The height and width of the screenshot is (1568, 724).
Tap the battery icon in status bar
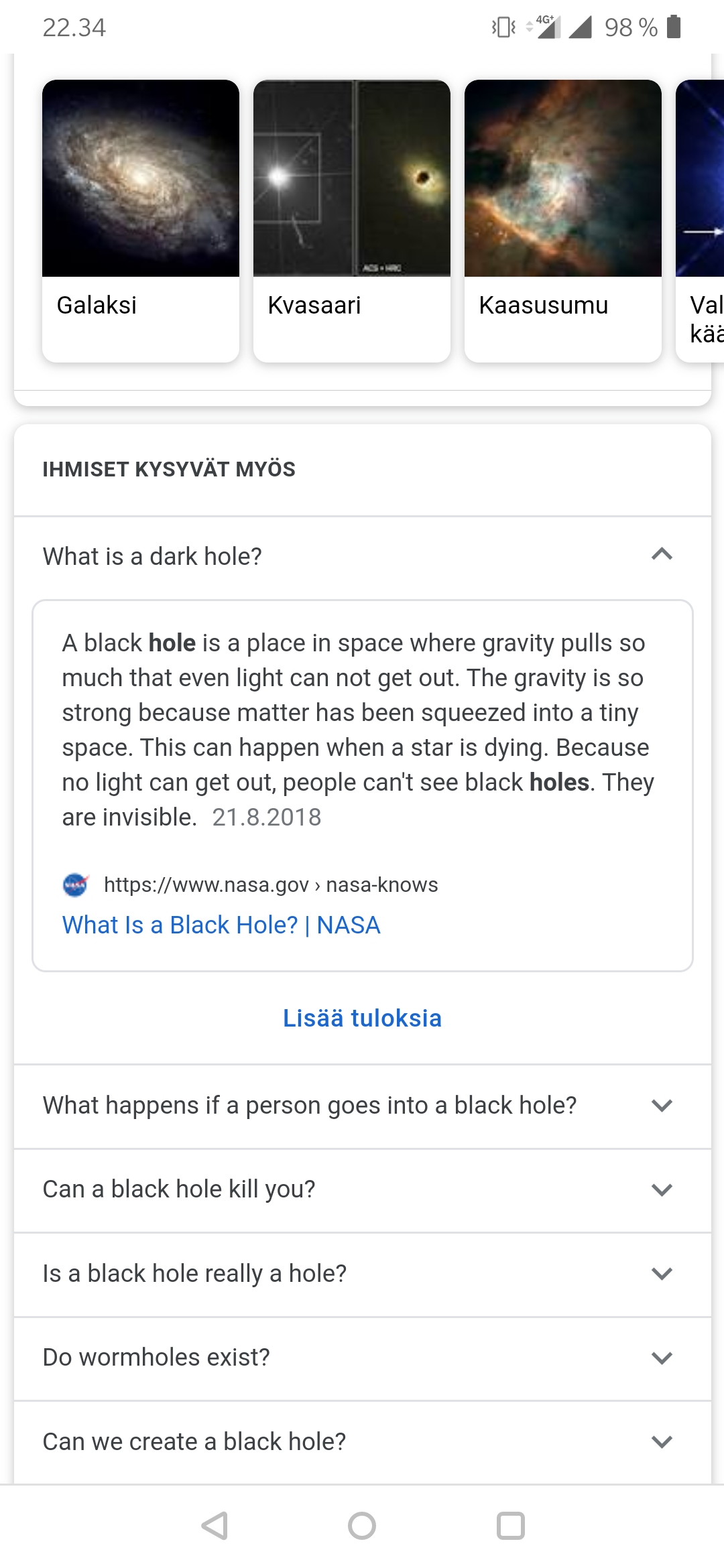[674, 27]
